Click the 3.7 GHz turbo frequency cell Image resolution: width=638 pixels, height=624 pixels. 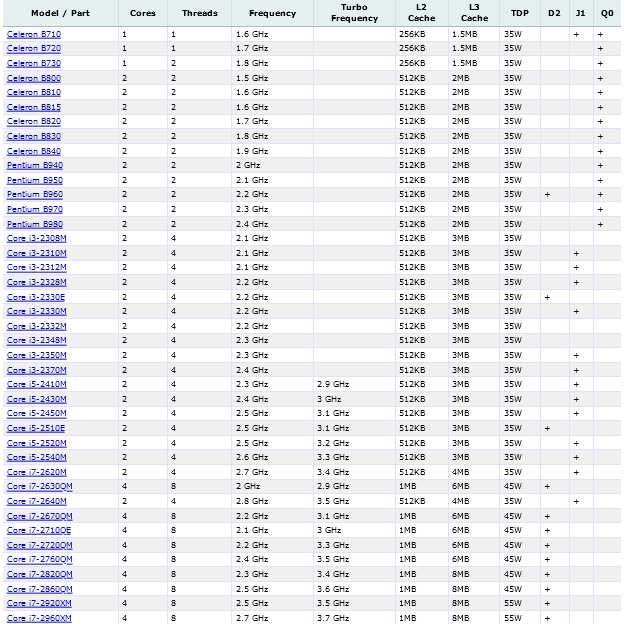333,618
